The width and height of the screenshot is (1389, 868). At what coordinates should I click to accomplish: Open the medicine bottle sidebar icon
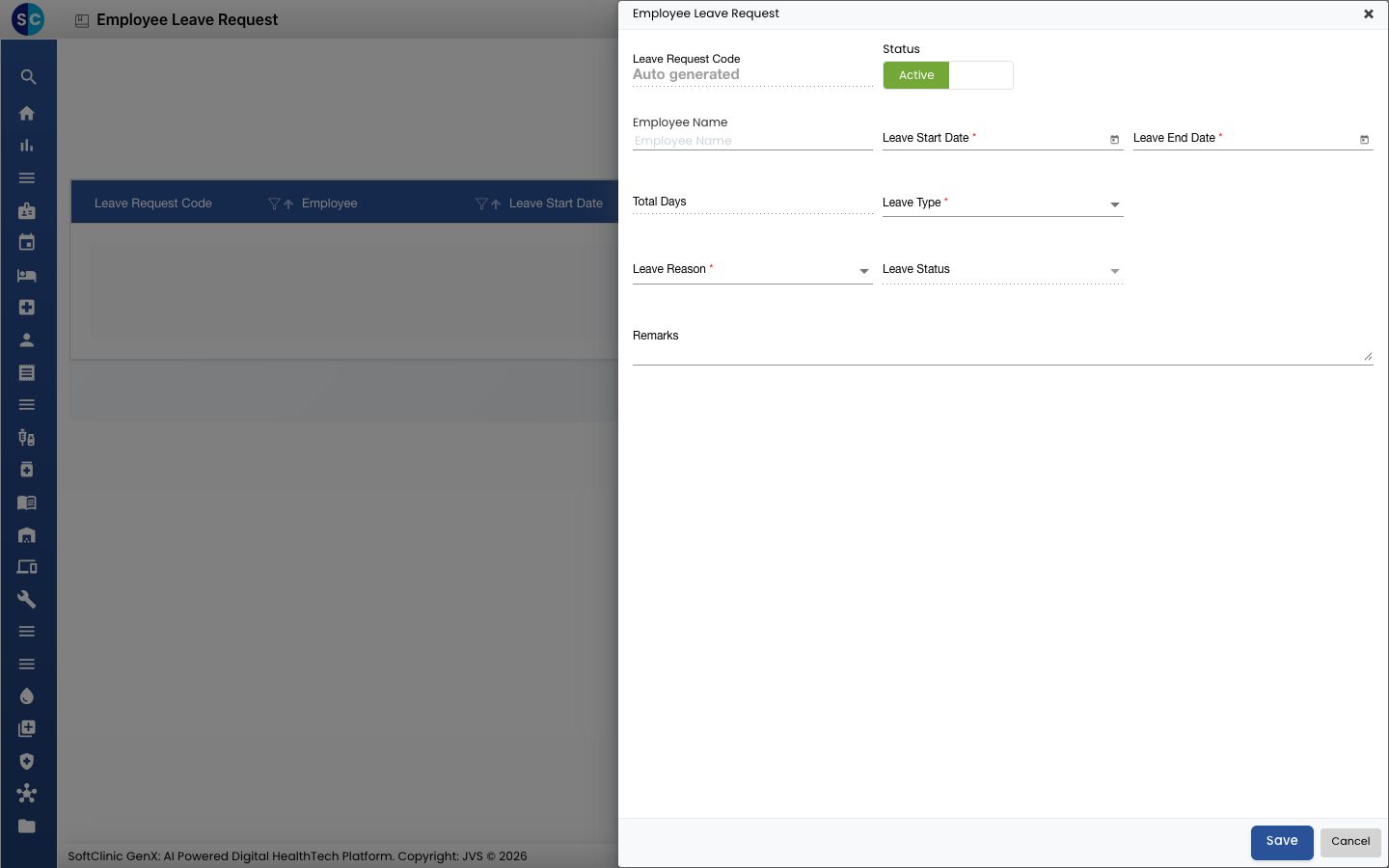27,470
